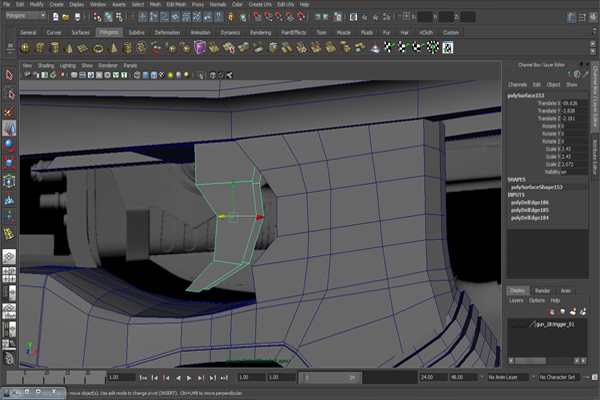Toggle gun_18:trigger_01 layer display type box

point(523,325)
